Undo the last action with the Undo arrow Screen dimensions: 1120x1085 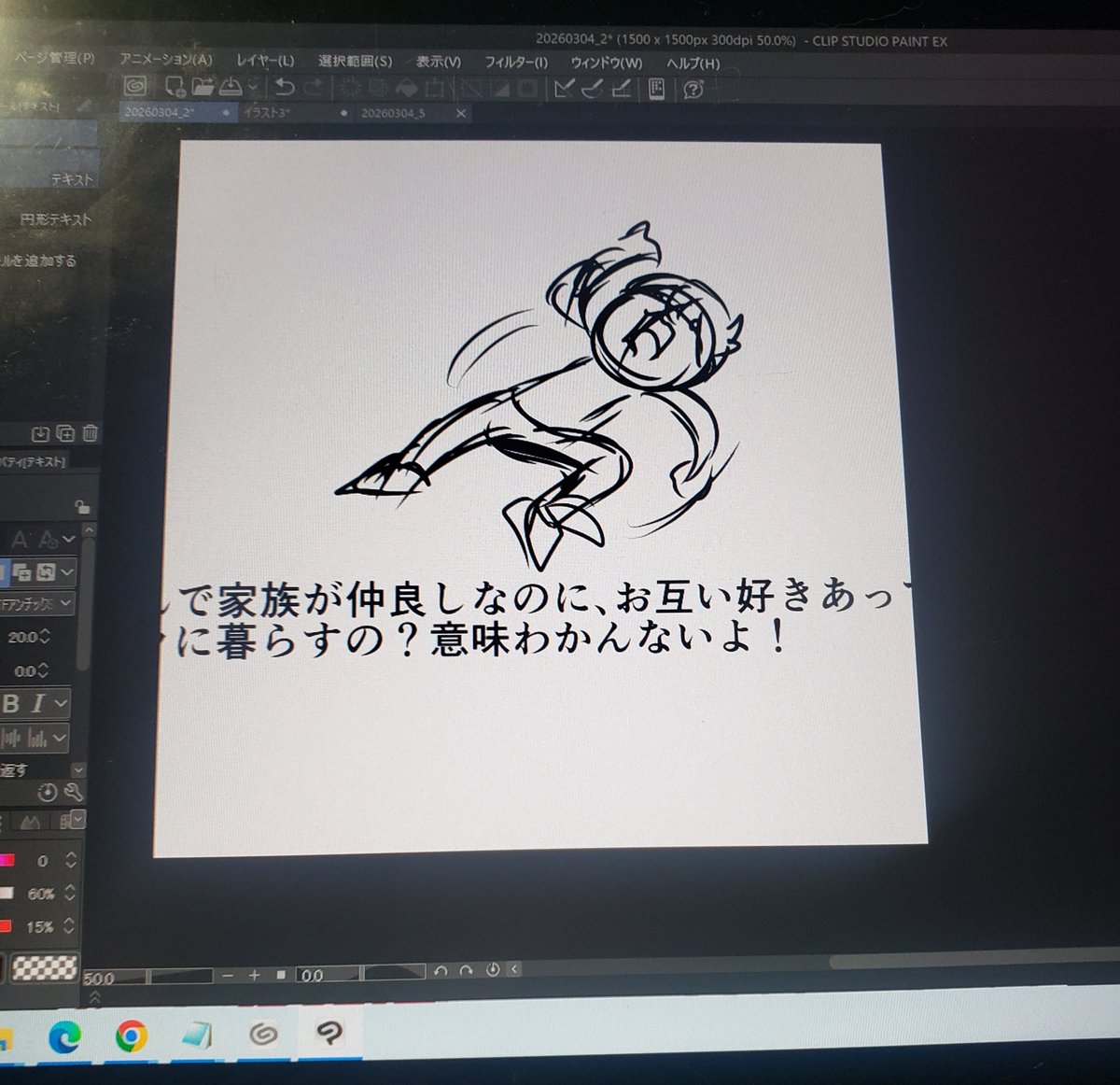coord(285,87)
